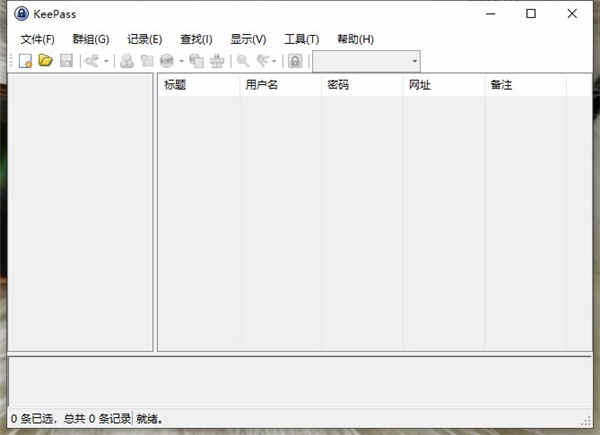Viewport: 600px width, 435px height.
Task: Expand the Show entries dropdown arrow
Action: click(274, 61)
